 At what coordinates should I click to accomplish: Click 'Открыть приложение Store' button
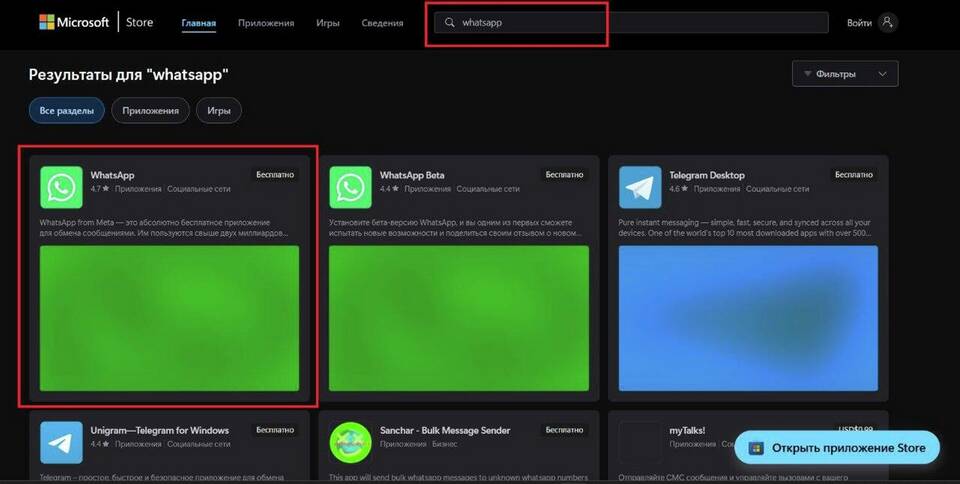837,448
